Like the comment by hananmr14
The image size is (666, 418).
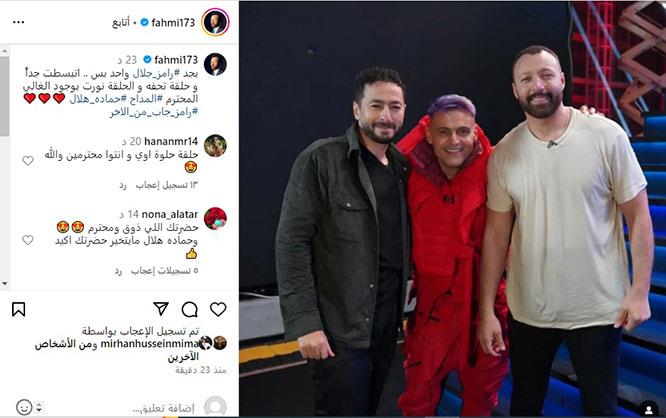[x=28, y=161]
